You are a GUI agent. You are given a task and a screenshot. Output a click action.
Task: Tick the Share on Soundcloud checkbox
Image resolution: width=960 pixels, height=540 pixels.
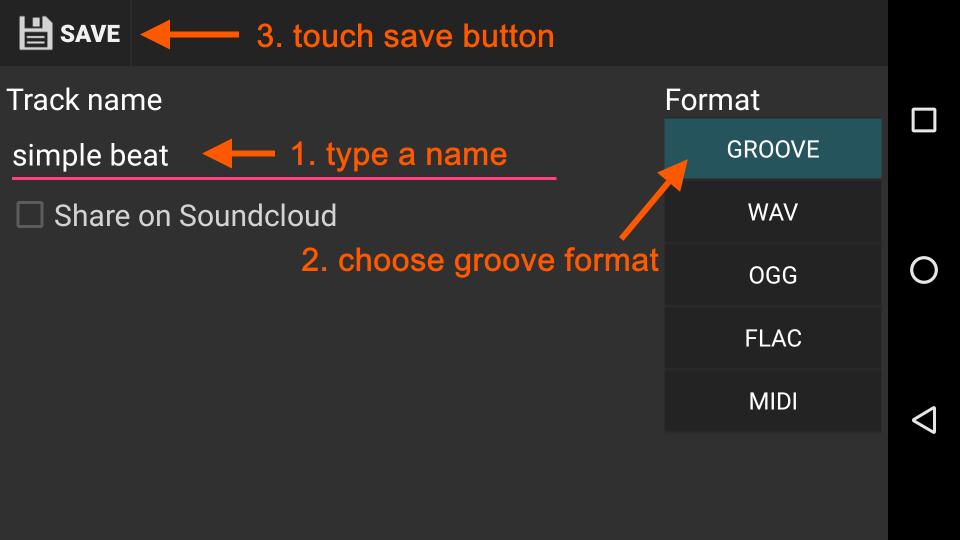point(30,215)
